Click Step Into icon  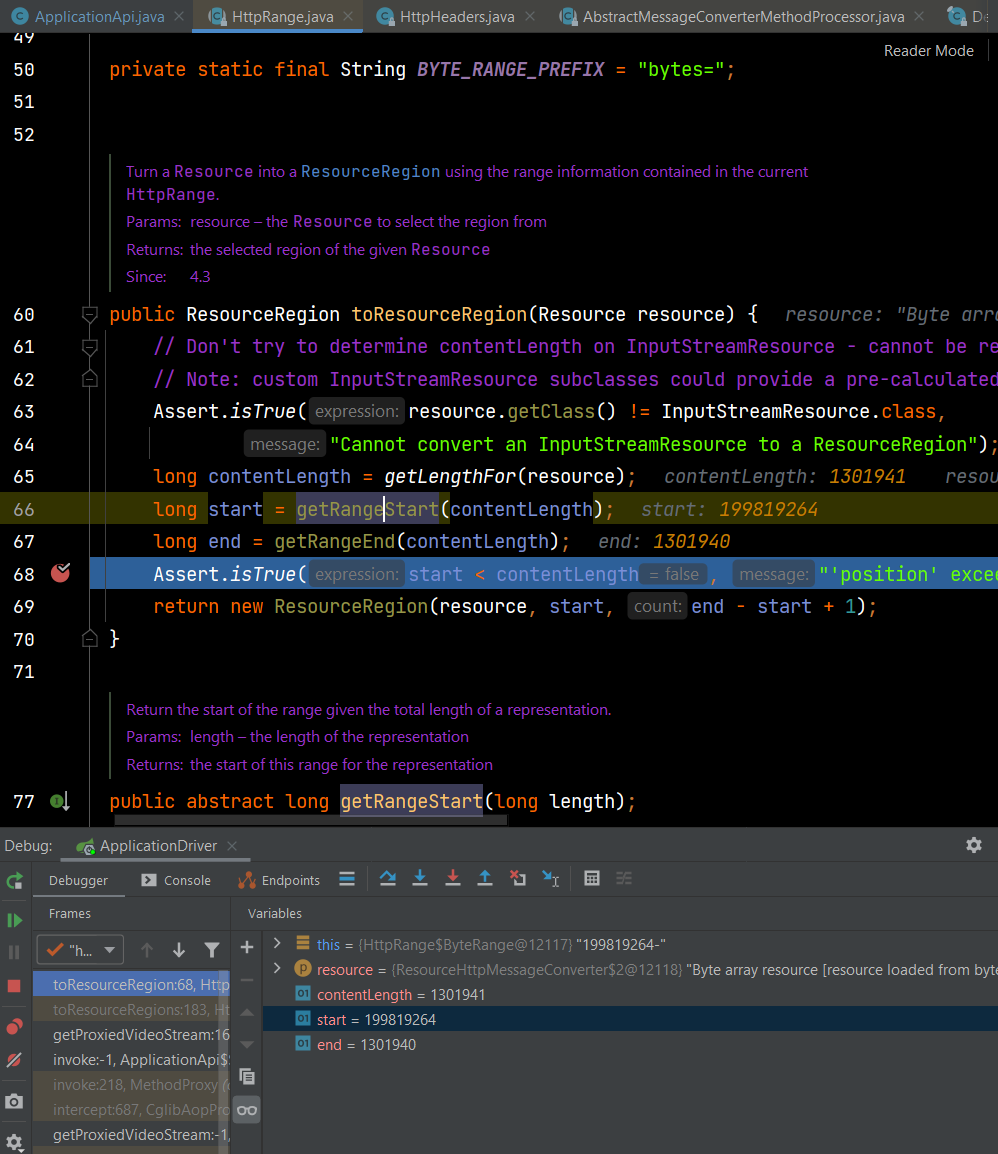point(420,879)
